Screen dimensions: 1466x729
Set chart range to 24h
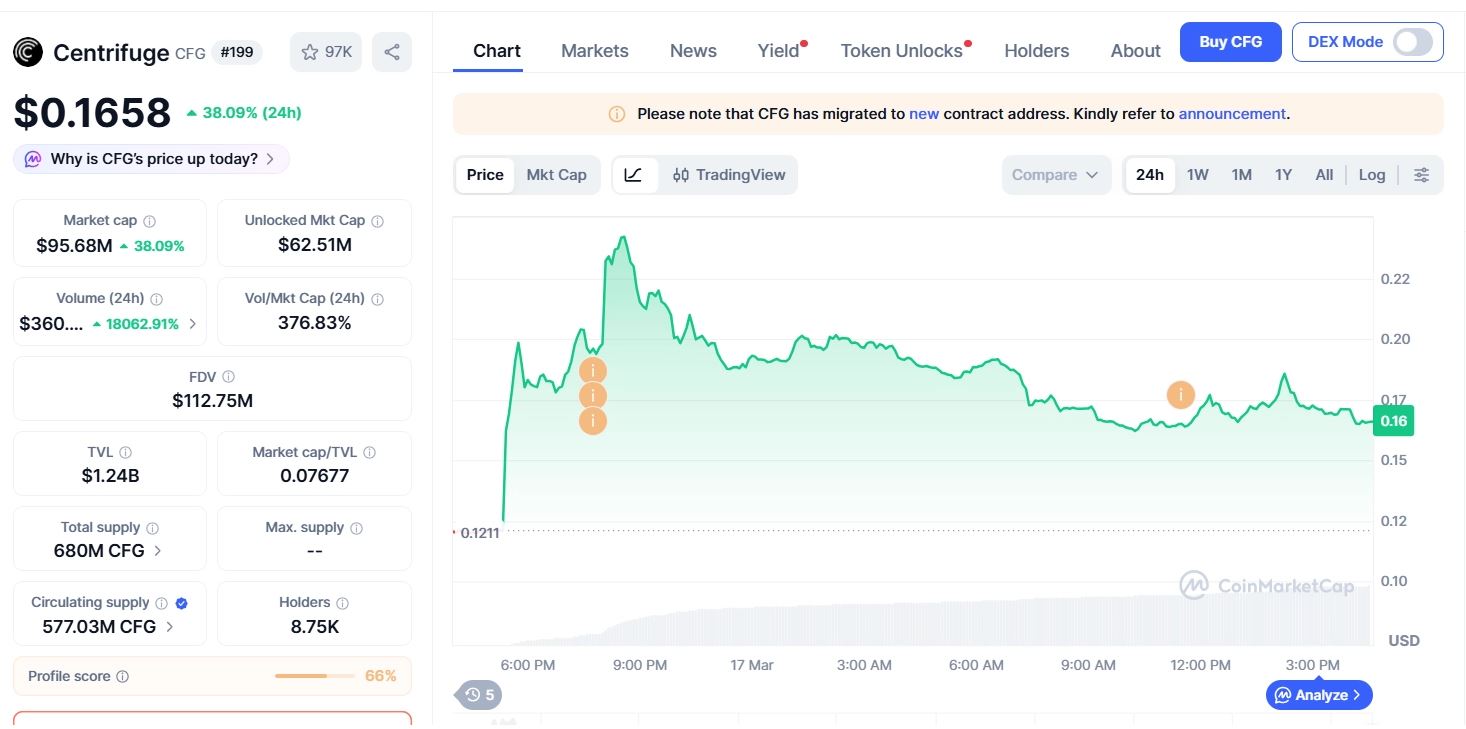pos(1150,175)
